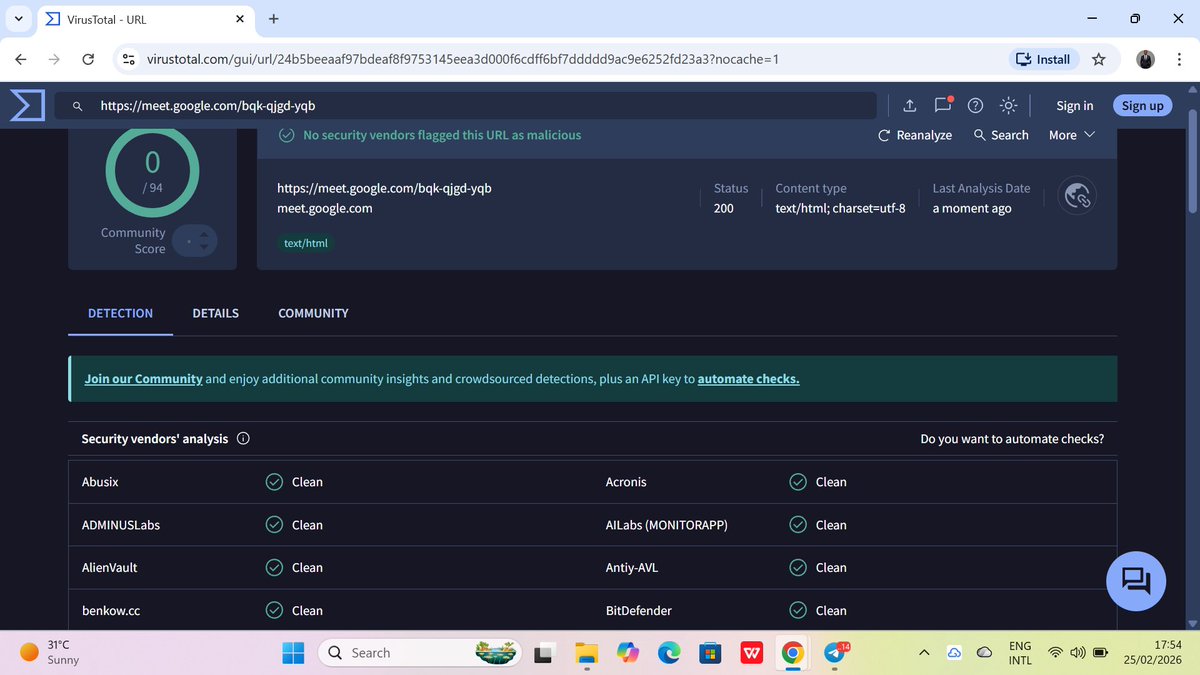Toggle light/dark theme sun icon

click(1009, 106)
